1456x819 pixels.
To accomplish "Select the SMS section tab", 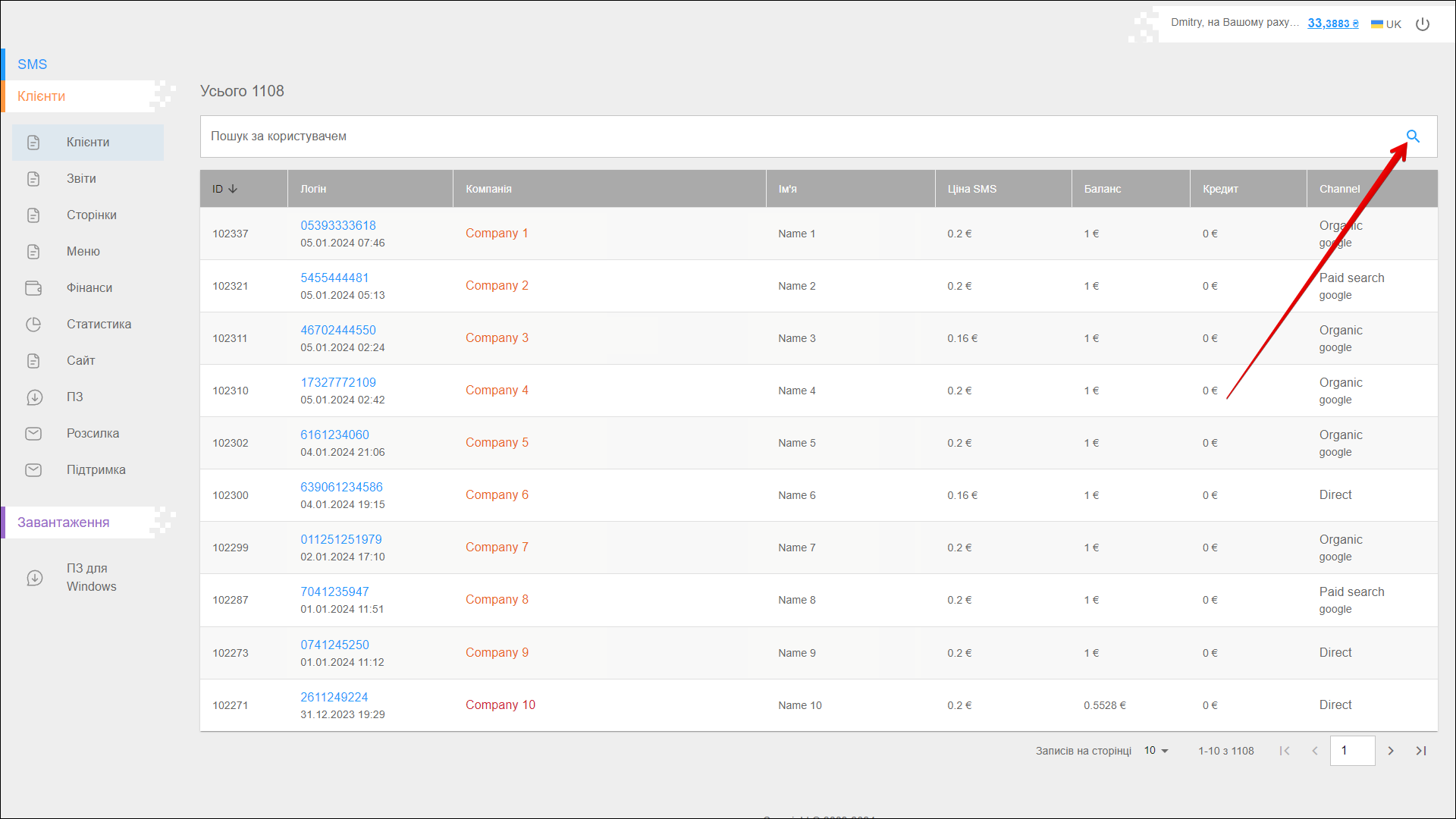I will point(33,64).
